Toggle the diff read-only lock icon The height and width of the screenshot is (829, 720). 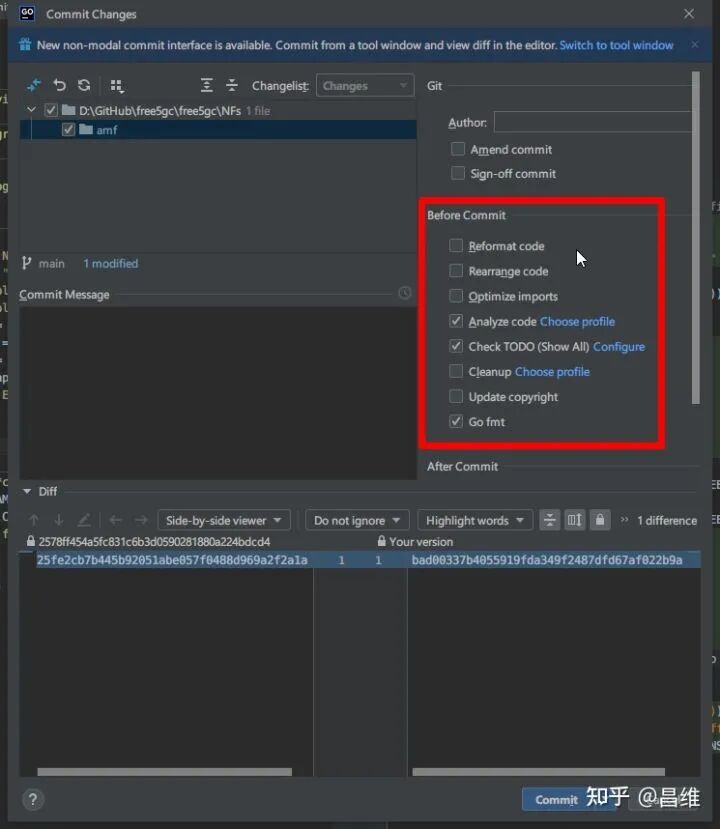click(600, 520)
